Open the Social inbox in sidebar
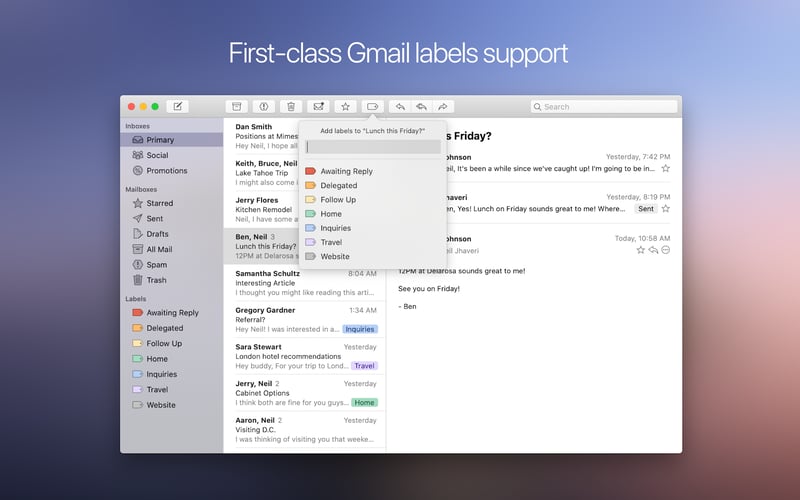The height and width of the screenshot is (500, 800). [x=172, y=155]
